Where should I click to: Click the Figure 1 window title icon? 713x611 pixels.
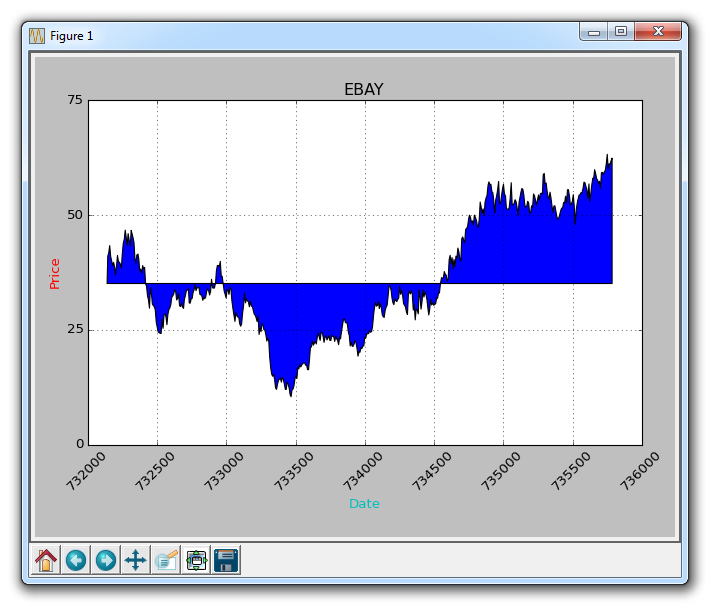[x=37, y=35]
